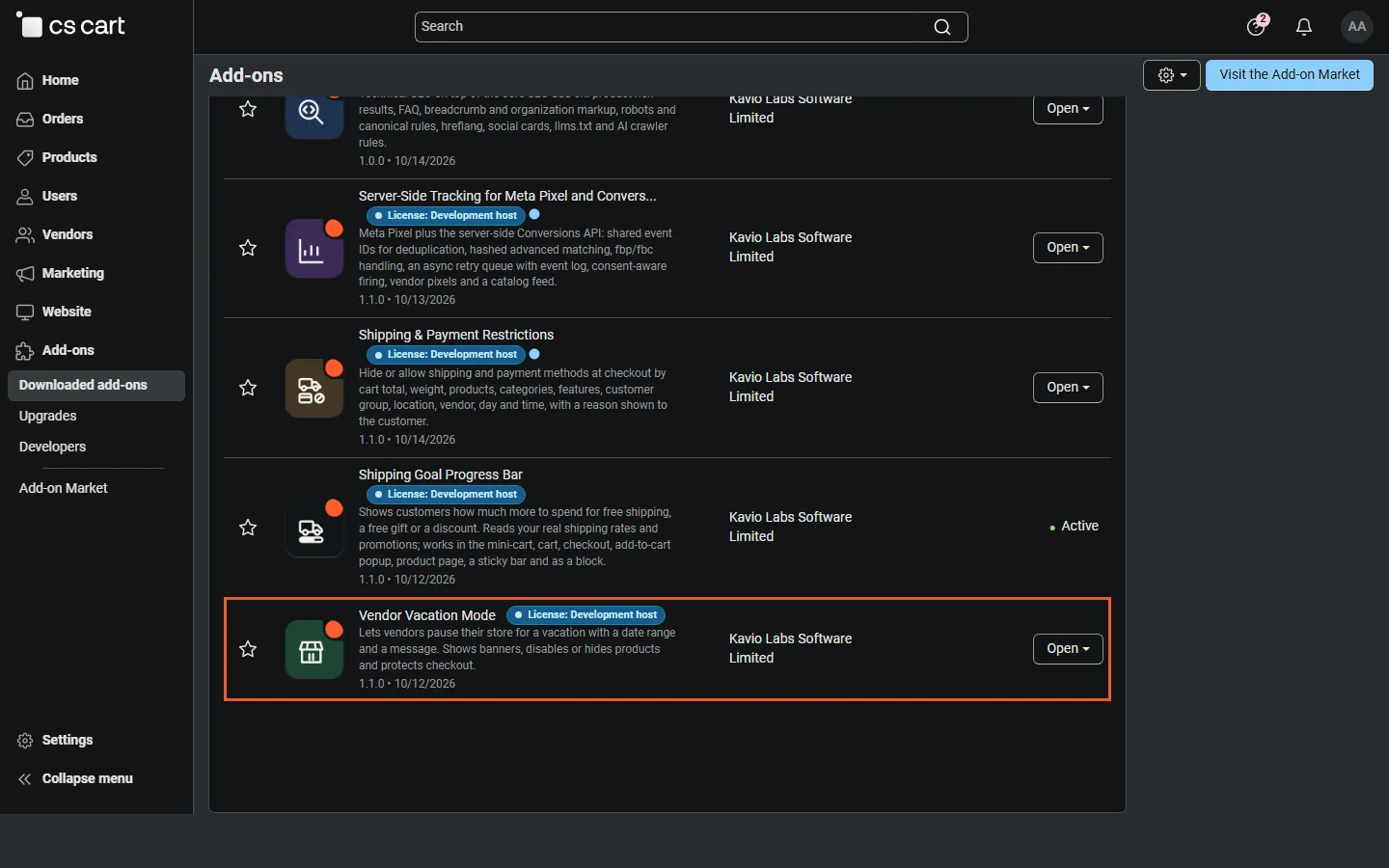
Task: Click the Server-Side Tracking add-on icon
Action: (314, 249)
